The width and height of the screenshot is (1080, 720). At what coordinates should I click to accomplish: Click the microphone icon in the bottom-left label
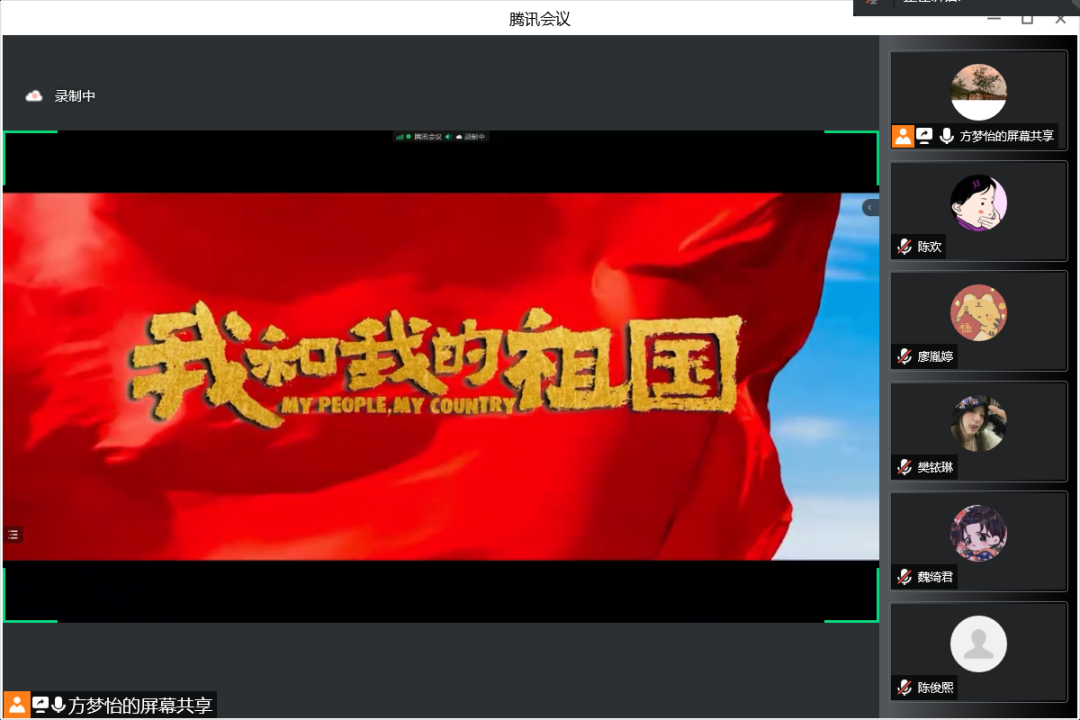pos(58,705)
